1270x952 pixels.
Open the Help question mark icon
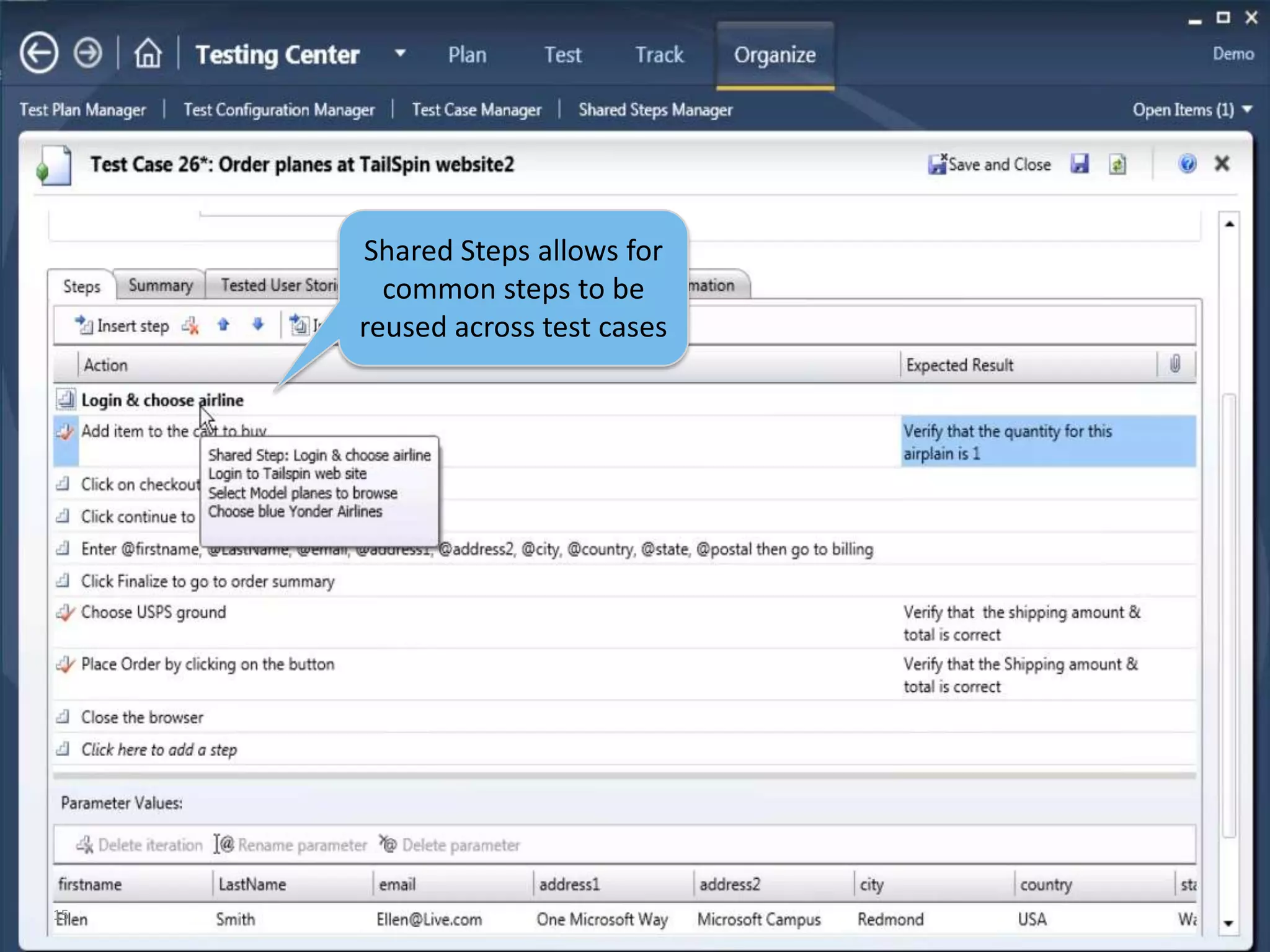point(1187,164)
